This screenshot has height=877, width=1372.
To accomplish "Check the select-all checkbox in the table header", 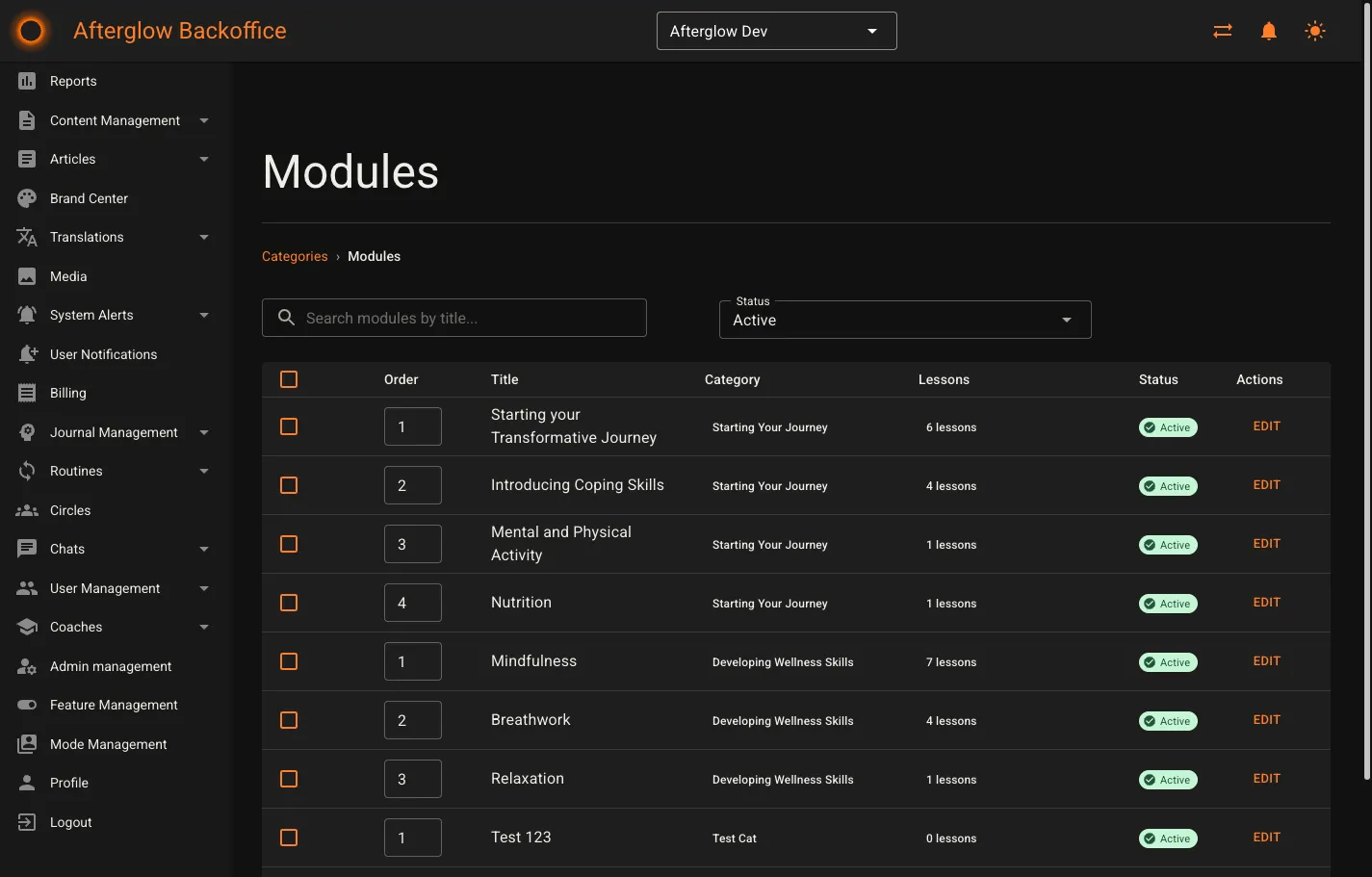I will [288, 379].
